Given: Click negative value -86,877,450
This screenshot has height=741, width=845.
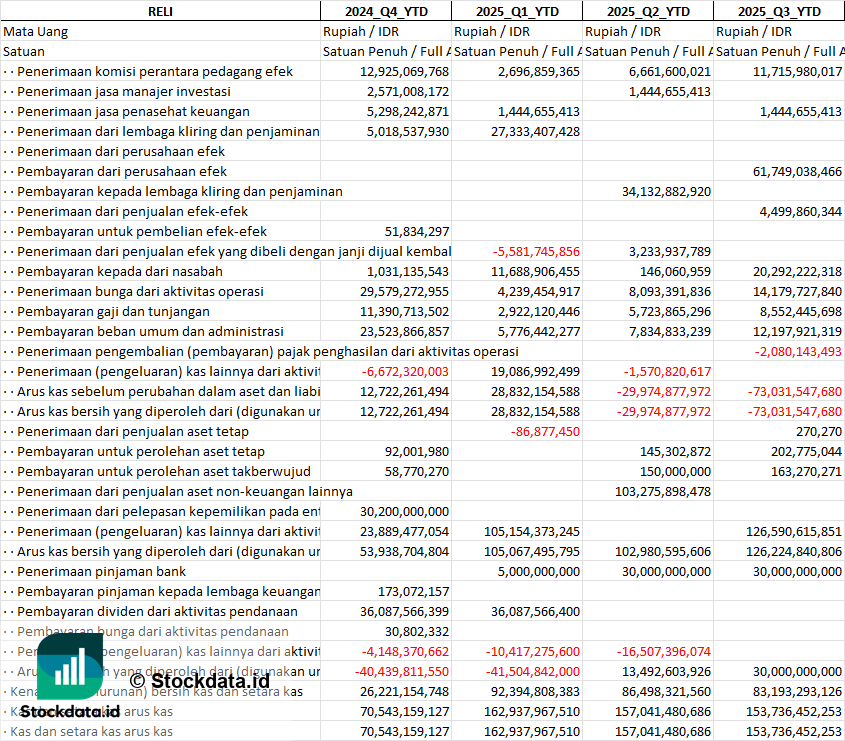Looking at the screenshot, I should (x=545, y=431).
